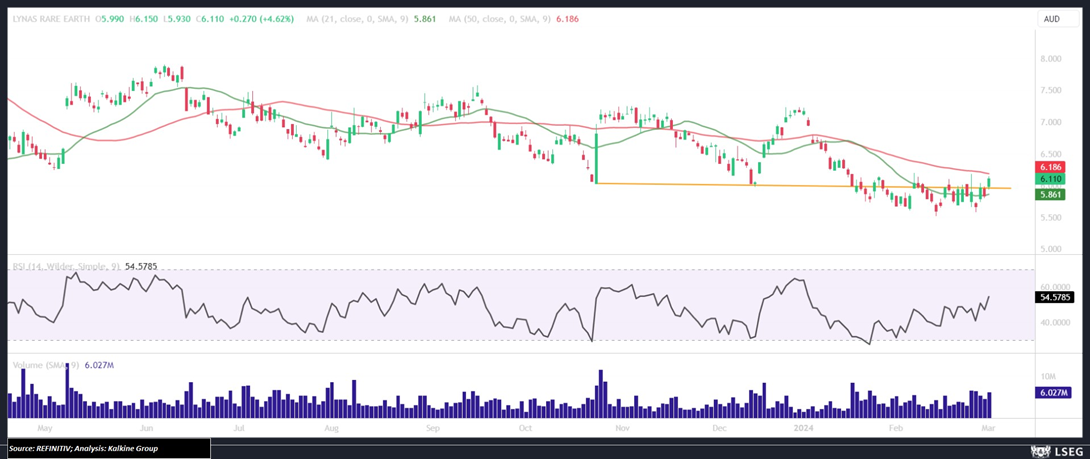Click the Dec label on time axis
The height and width of the screenshot is (459, 1090).
pyautogui.click(x=719, y=428)
